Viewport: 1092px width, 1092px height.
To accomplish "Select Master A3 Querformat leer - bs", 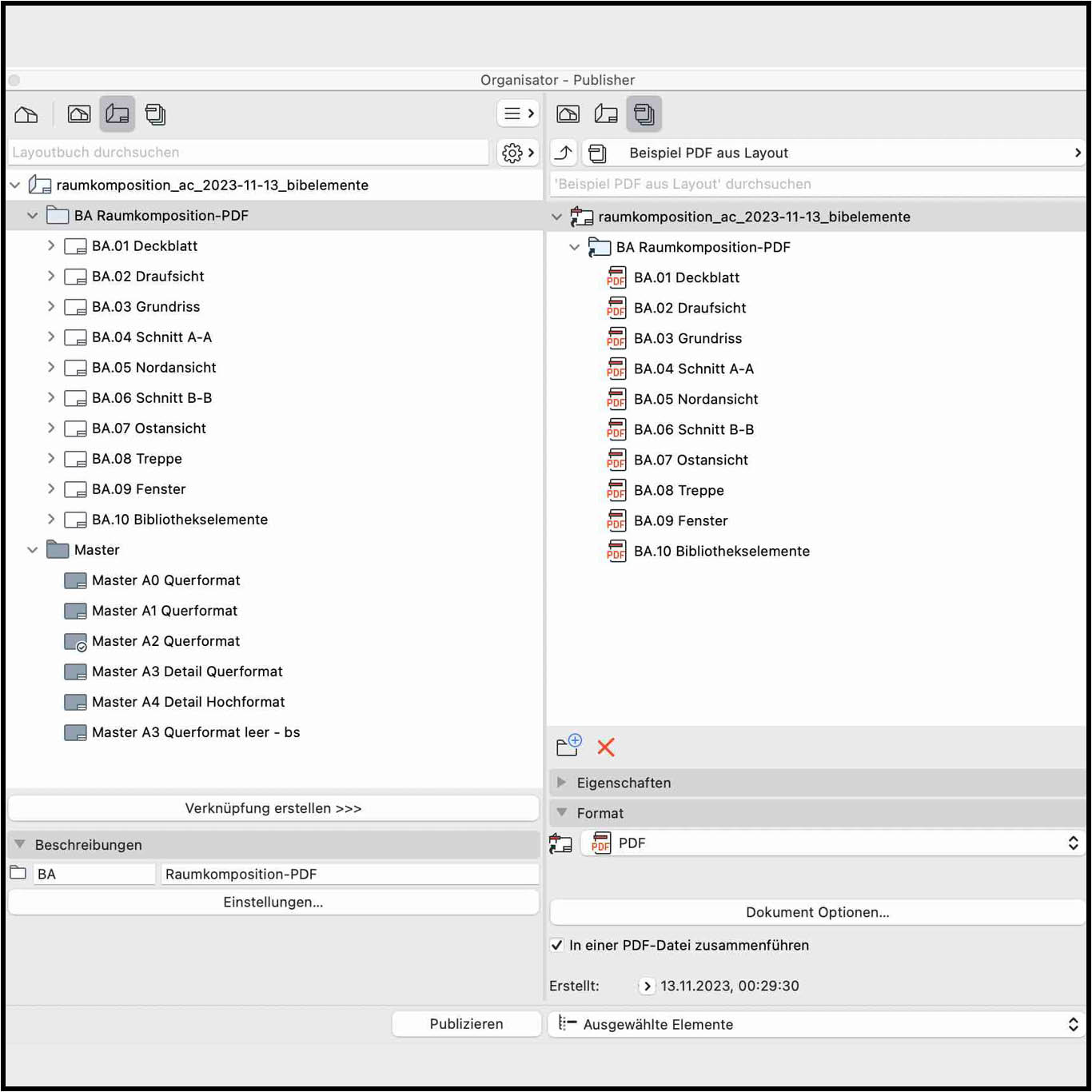I will (196, 732).
